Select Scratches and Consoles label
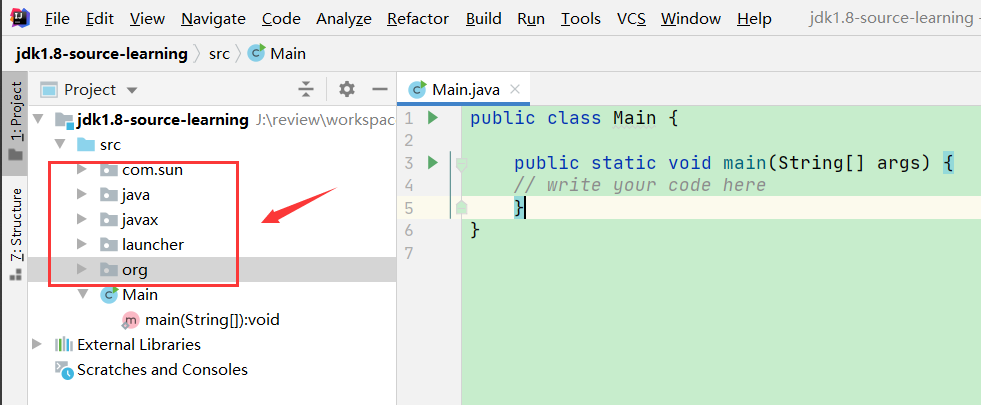This screenshot has height=405, width=981. click(x=163, y=370)
